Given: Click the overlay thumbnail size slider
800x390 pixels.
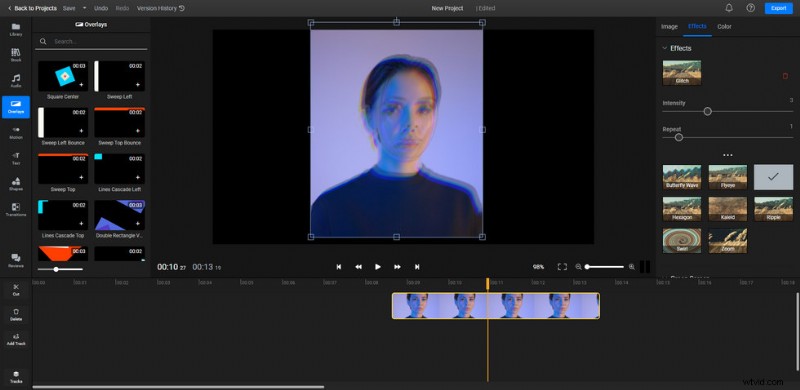Looking at the screenshot, I should click(60, 269).
